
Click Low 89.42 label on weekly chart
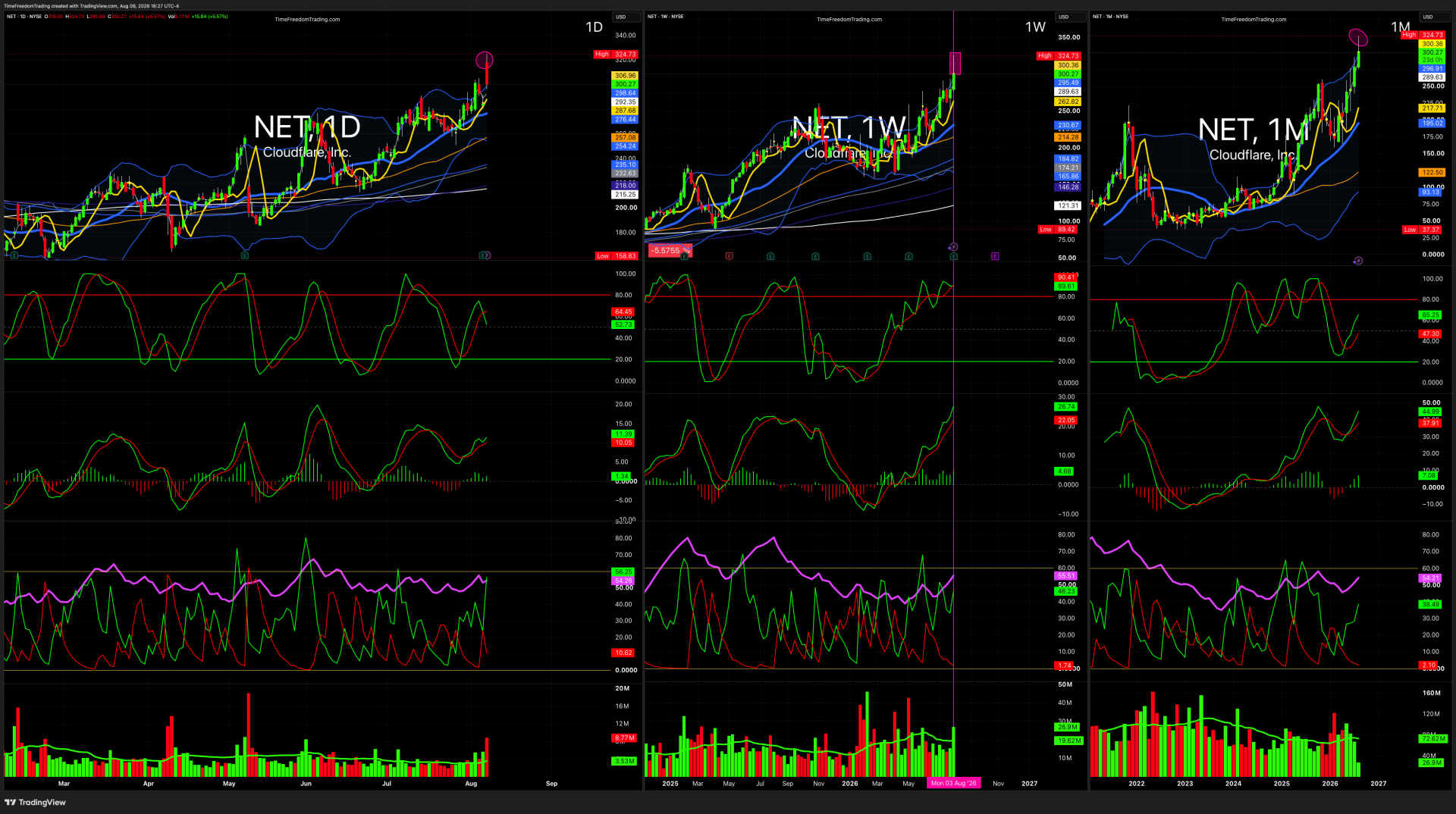point(1059,230)
